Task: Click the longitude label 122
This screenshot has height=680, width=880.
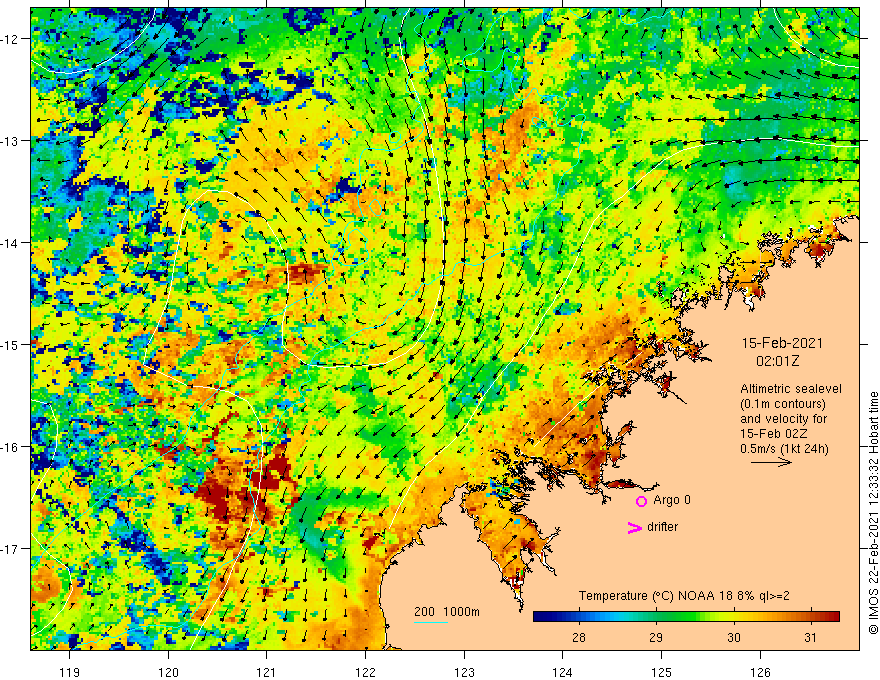Action: tap(365, 672)
